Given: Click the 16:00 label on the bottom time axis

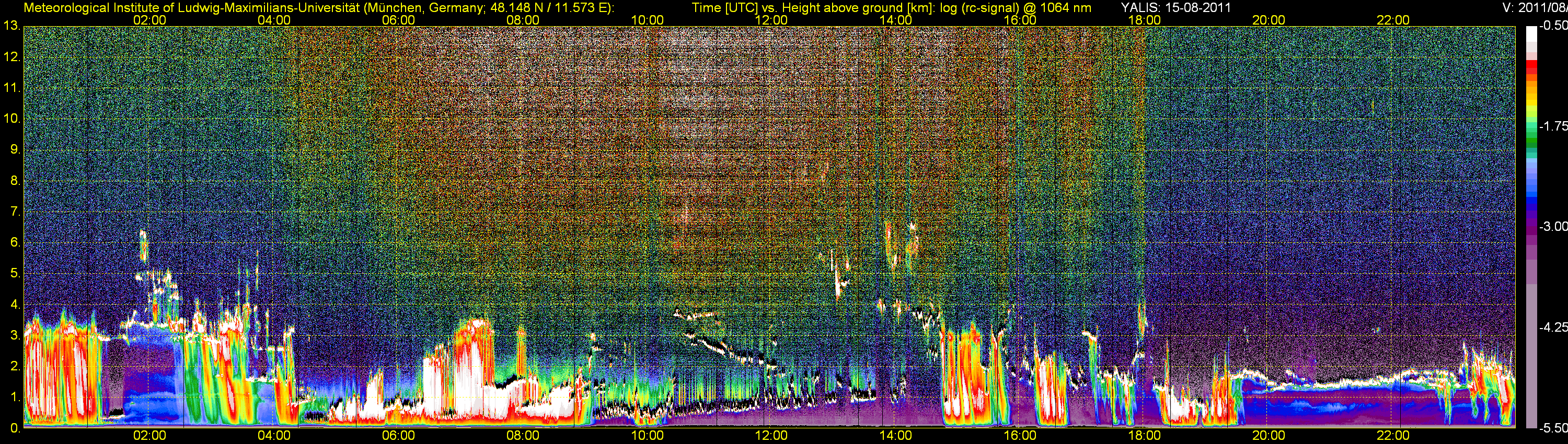Looking at the screenshot, I should pyautogui.click(x=1020, y=436).
